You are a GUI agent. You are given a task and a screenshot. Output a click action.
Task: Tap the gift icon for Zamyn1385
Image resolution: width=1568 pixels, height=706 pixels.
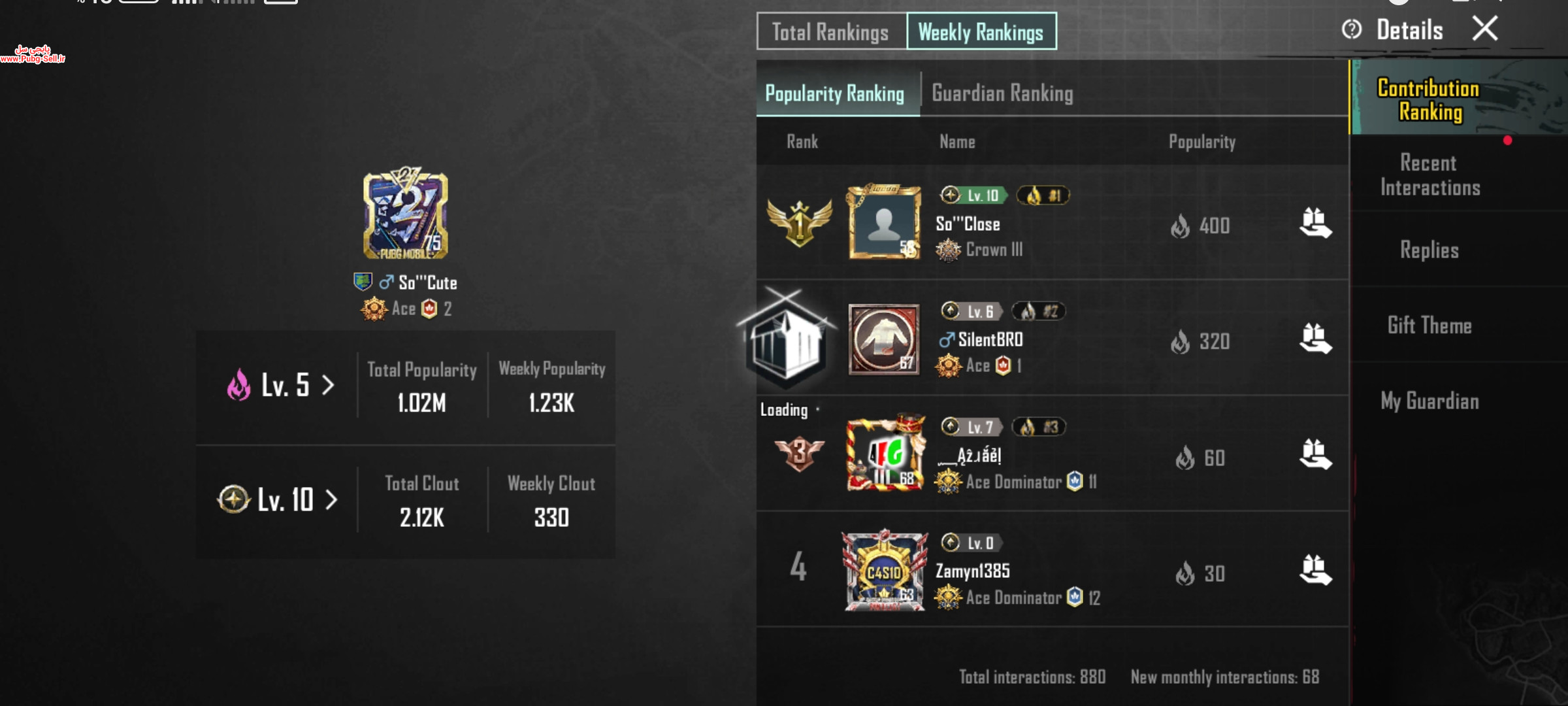pyautogui.click(x=1315, y=571)
